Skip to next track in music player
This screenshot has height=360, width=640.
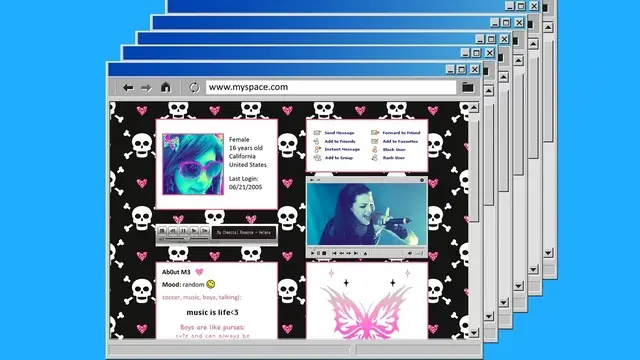coord(204,231)
